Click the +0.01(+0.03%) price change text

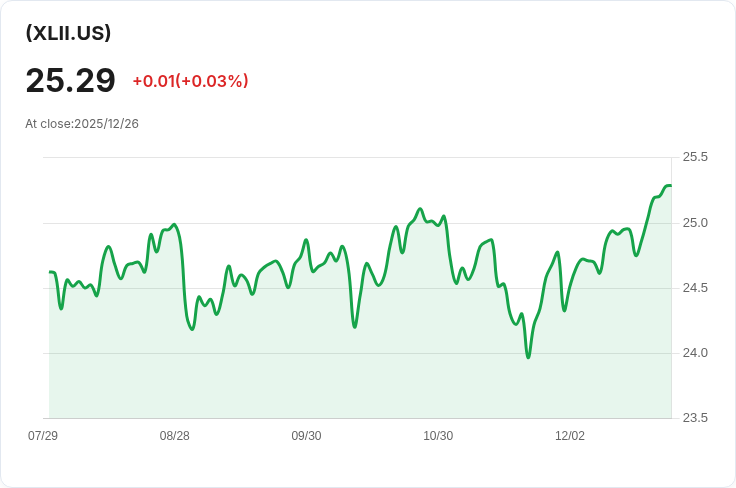point(190,81)
